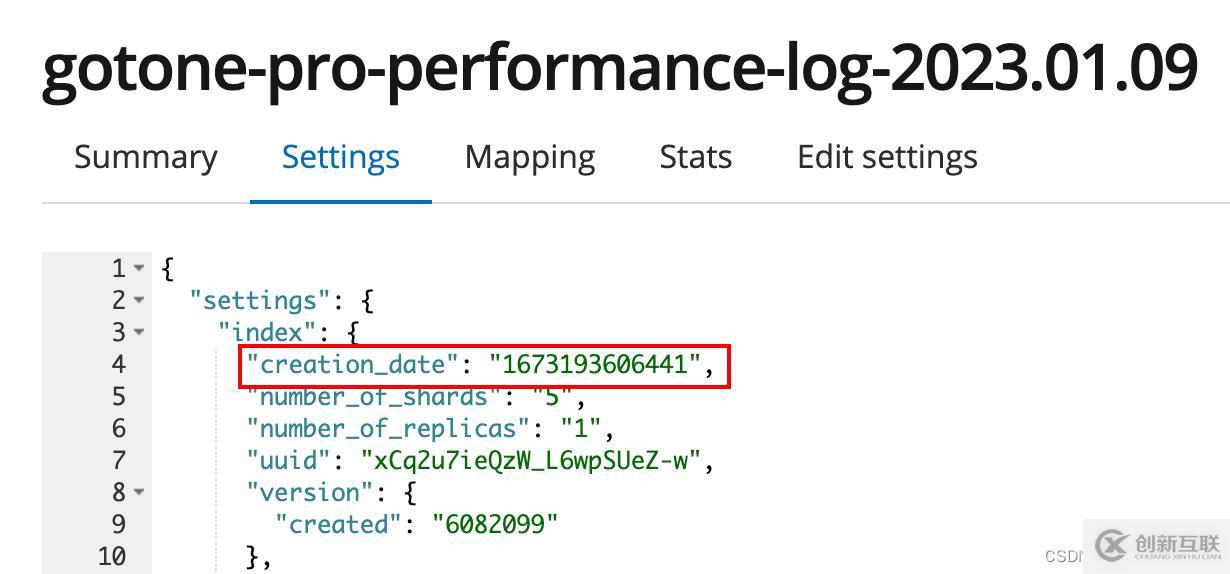
Task: Click the watermark logo icon in bottom corner
Action: tap(1112, 545)
